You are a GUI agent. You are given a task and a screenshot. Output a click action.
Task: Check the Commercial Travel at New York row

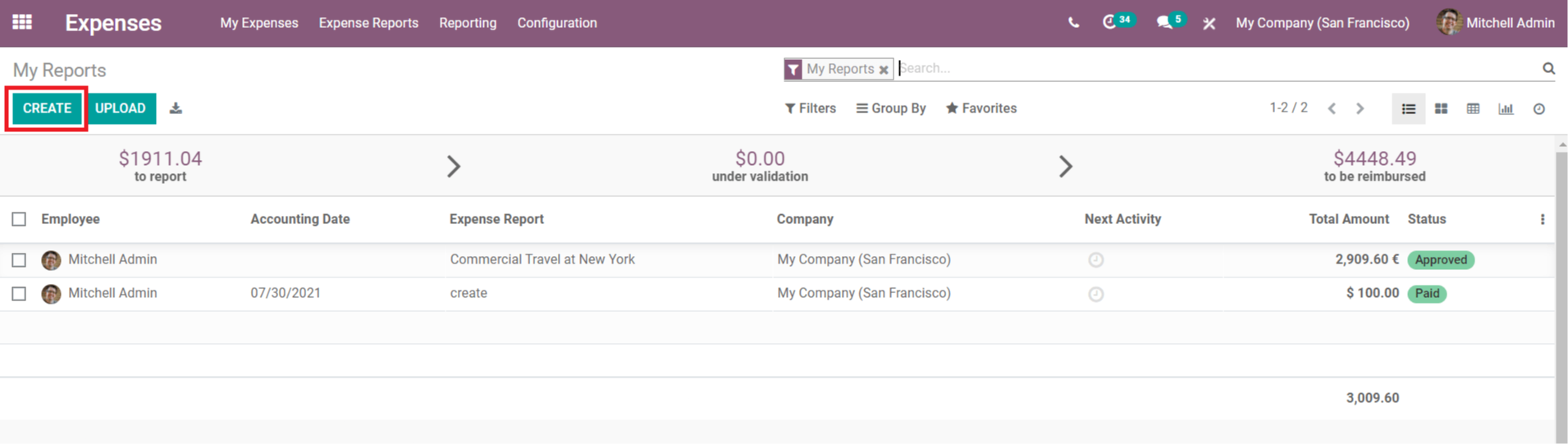19,260
